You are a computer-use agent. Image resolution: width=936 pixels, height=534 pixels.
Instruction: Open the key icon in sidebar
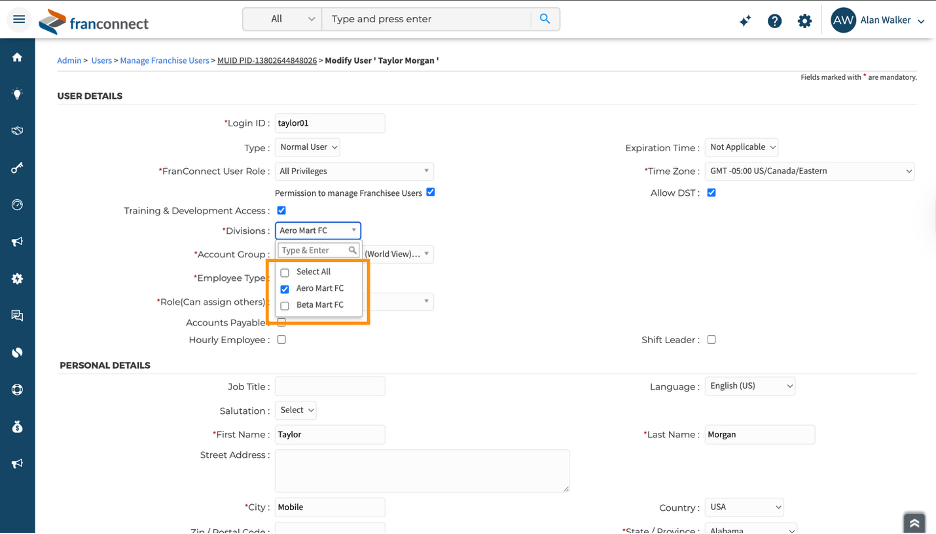[x=17, y=168]
